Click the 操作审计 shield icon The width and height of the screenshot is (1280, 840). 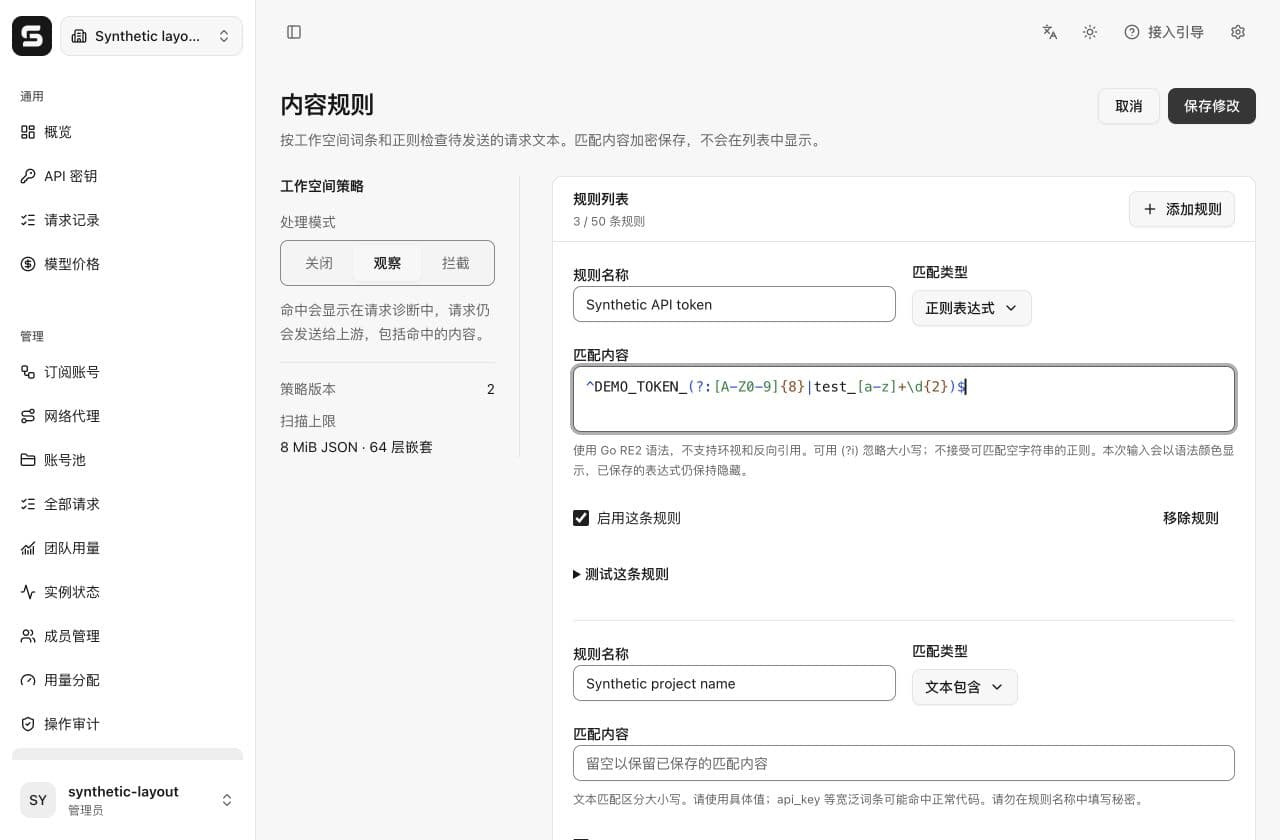(x=28, y=724)
